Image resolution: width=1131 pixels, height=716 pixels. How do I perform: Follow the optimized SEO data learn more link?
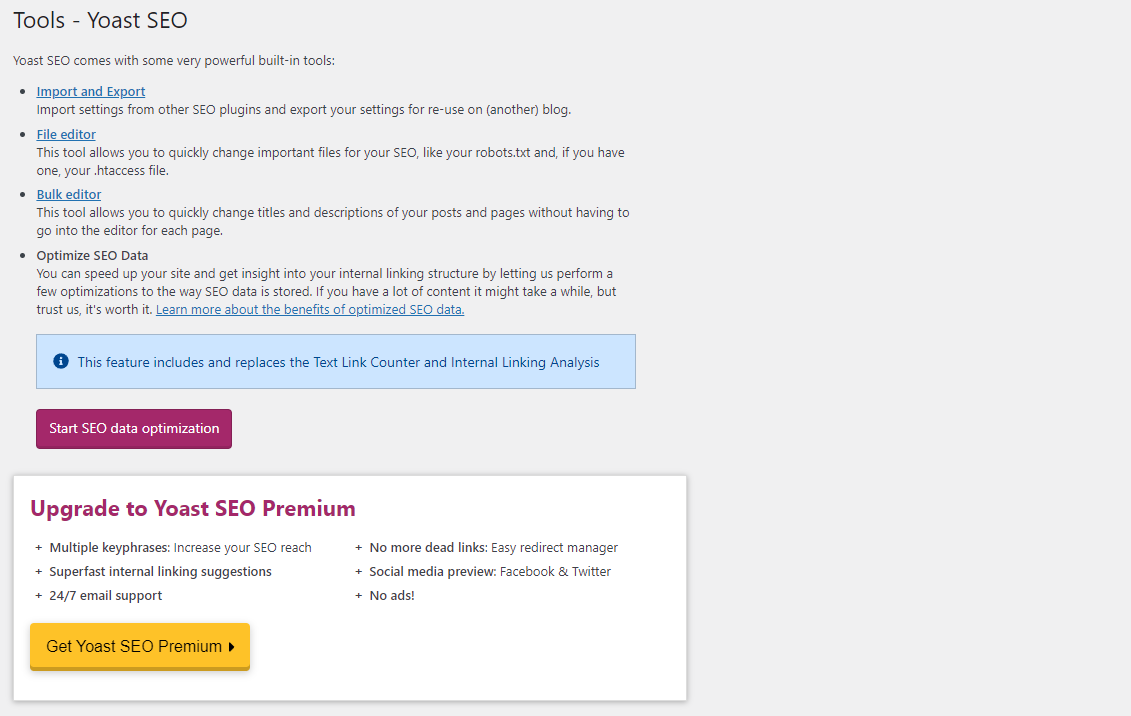click(309, 309)
